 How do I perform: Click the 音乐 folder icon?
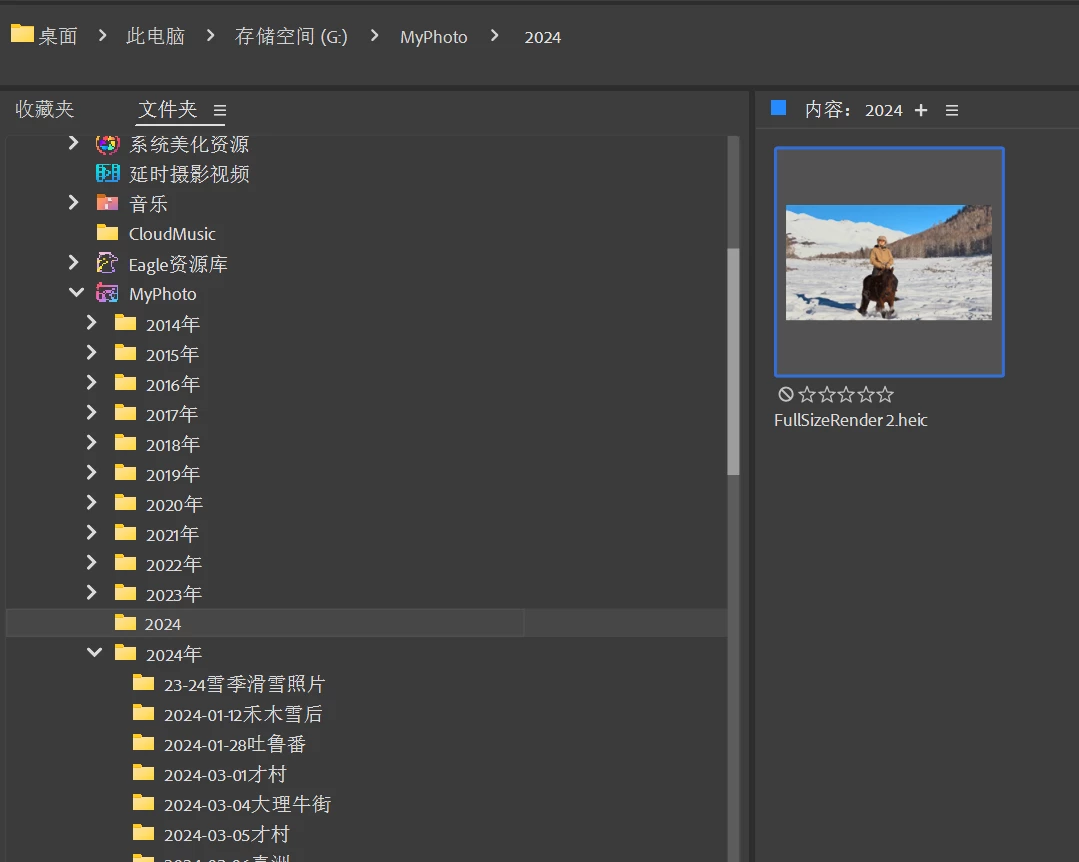click(107, 203)
